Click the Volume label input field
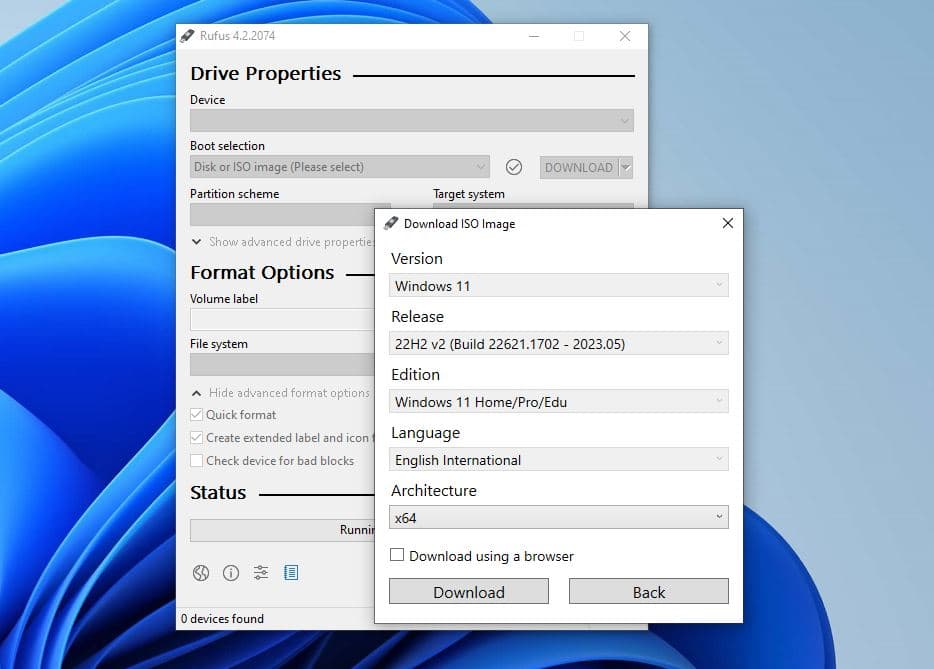Viewport: 934px width, 669px height. 281,319
